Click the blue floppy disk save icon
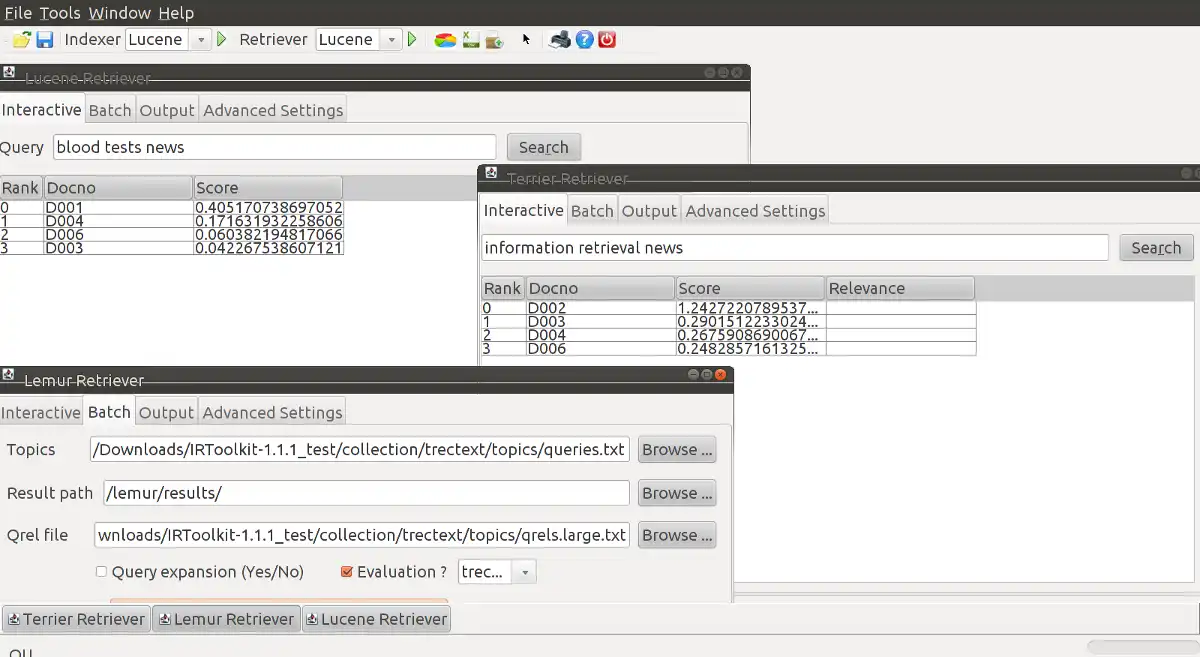 pyautogui.click(x=45, y=40)
